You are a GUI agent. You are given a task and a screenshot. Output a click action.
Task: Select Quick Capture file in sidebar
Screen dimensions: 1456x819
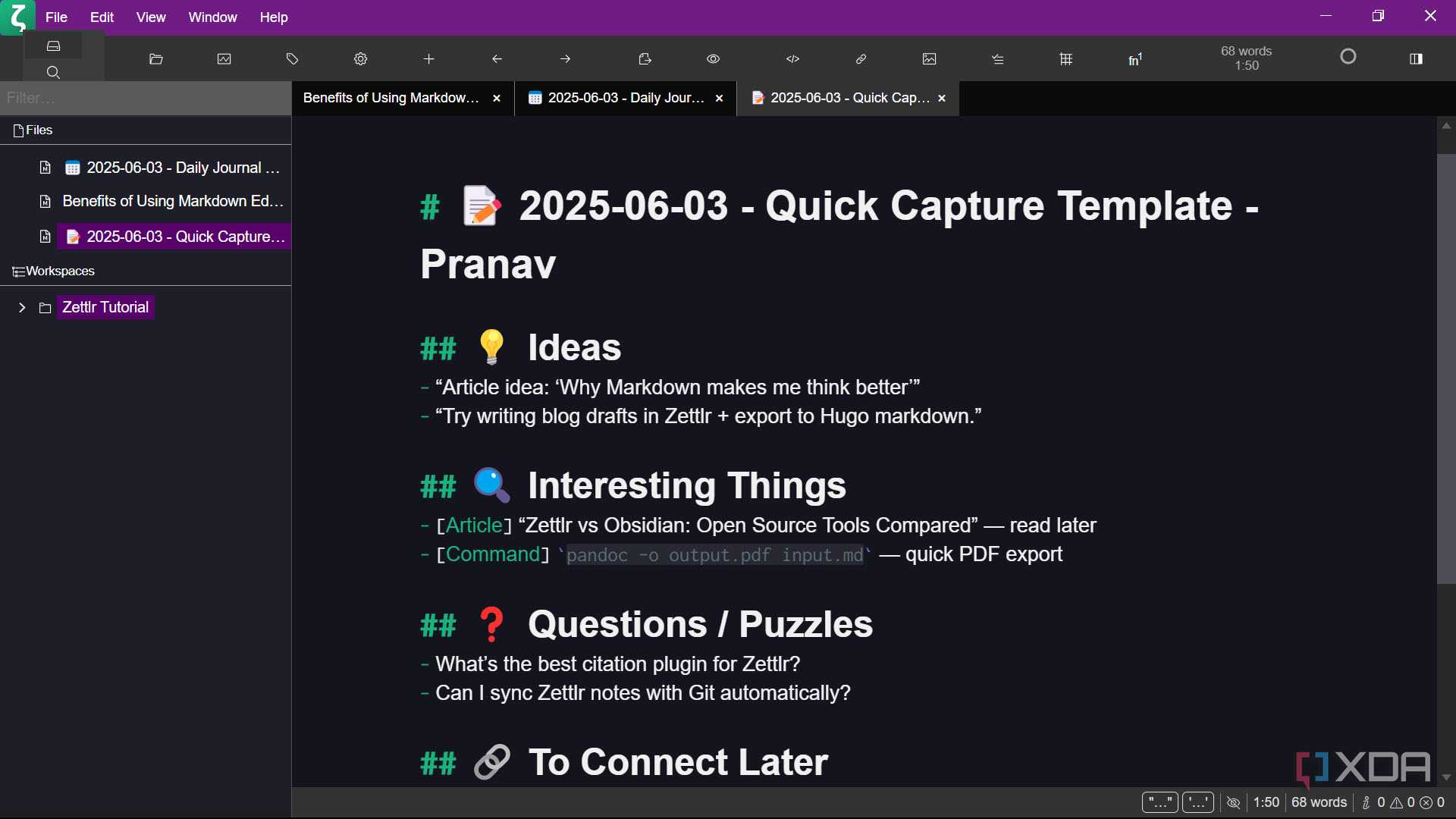pos(174,237)
